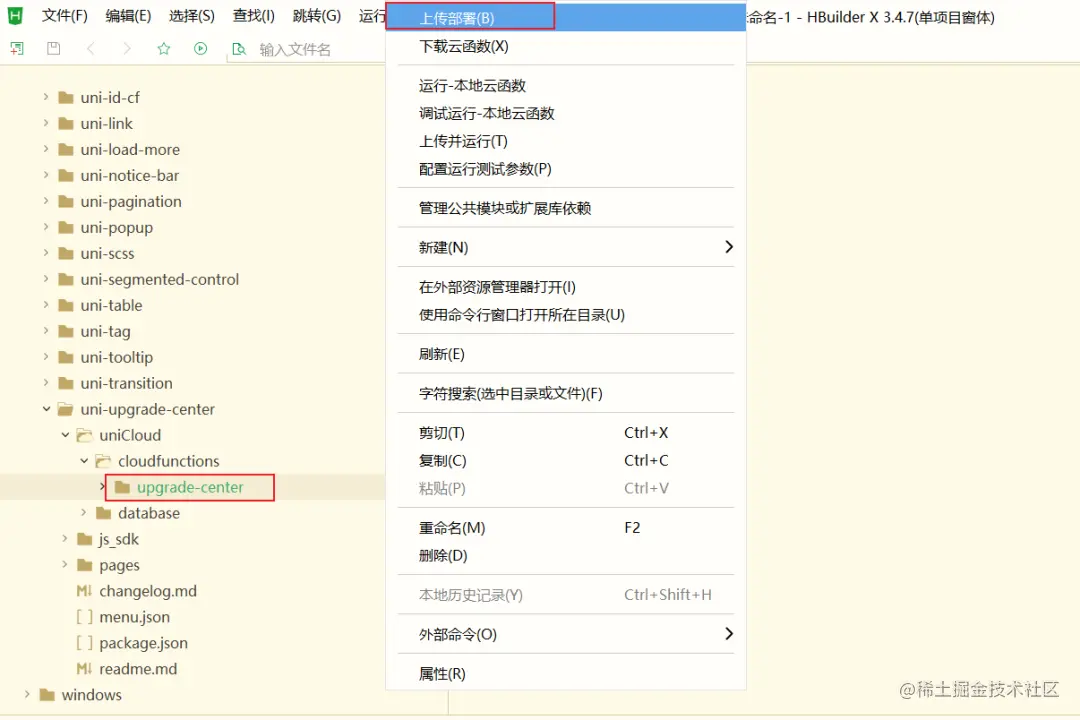Expand the database folder chevron

[x=84, y=513]
